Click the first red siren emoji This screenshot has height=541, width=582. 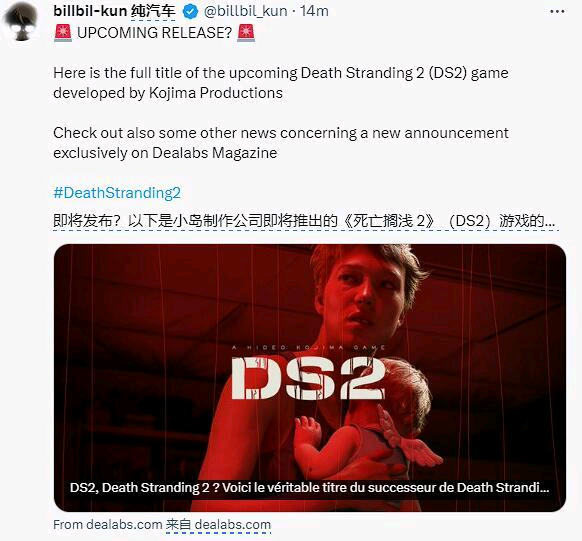[63, 33]
